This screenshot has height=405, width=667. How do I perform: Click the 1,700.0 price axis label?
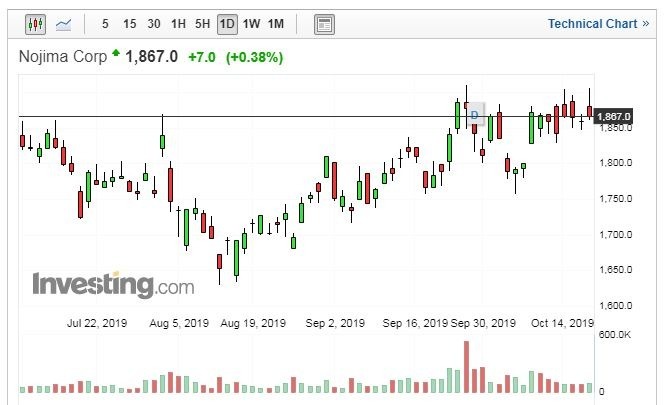point(616,234)
